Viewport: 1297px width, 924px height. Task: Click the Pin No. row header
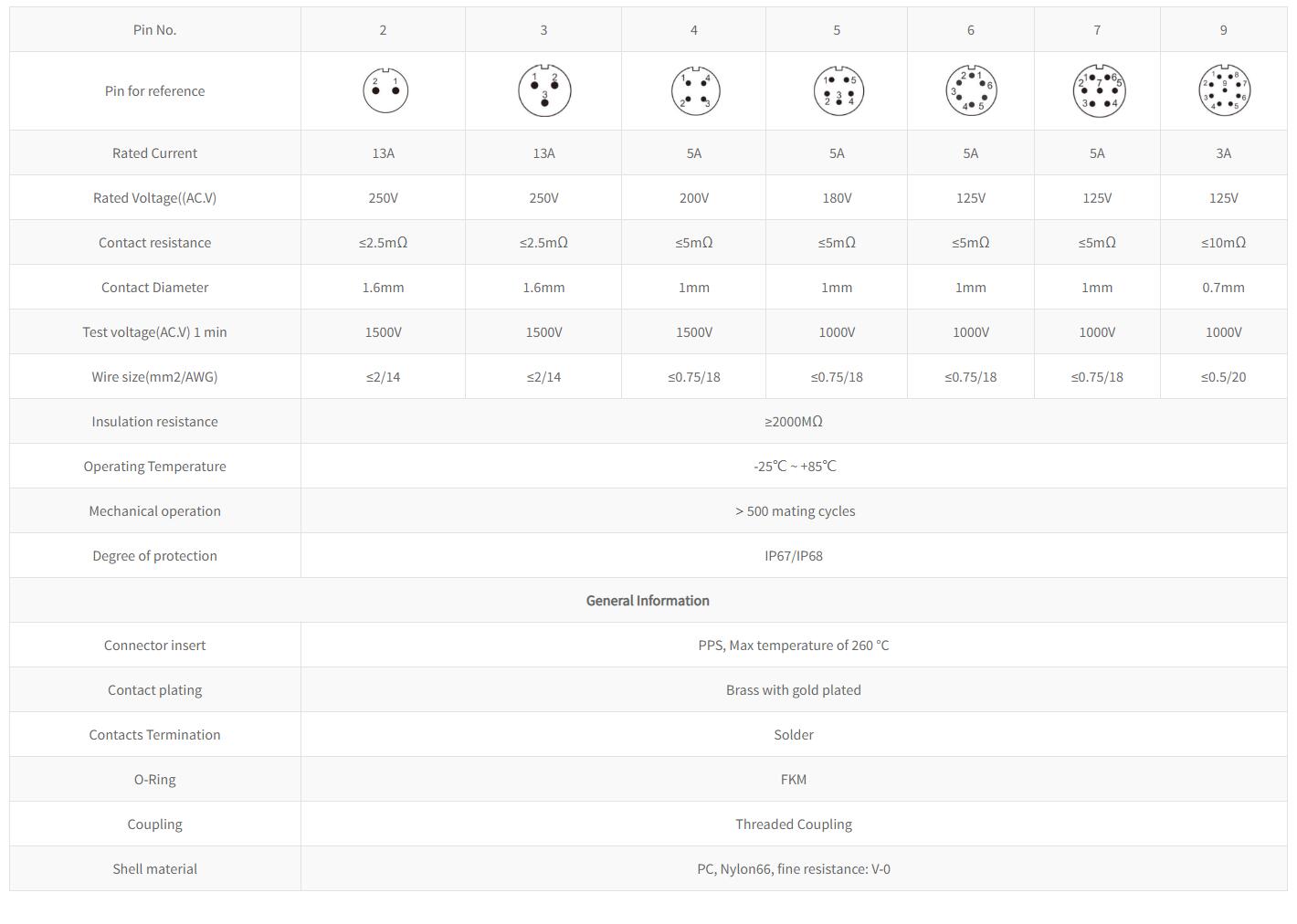coord(154,29)
